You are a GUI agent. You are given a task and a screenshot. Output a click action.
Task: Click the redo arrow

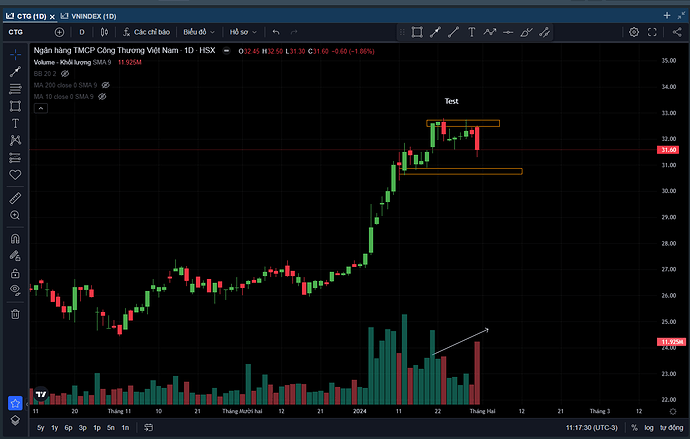tap(294, 32)
